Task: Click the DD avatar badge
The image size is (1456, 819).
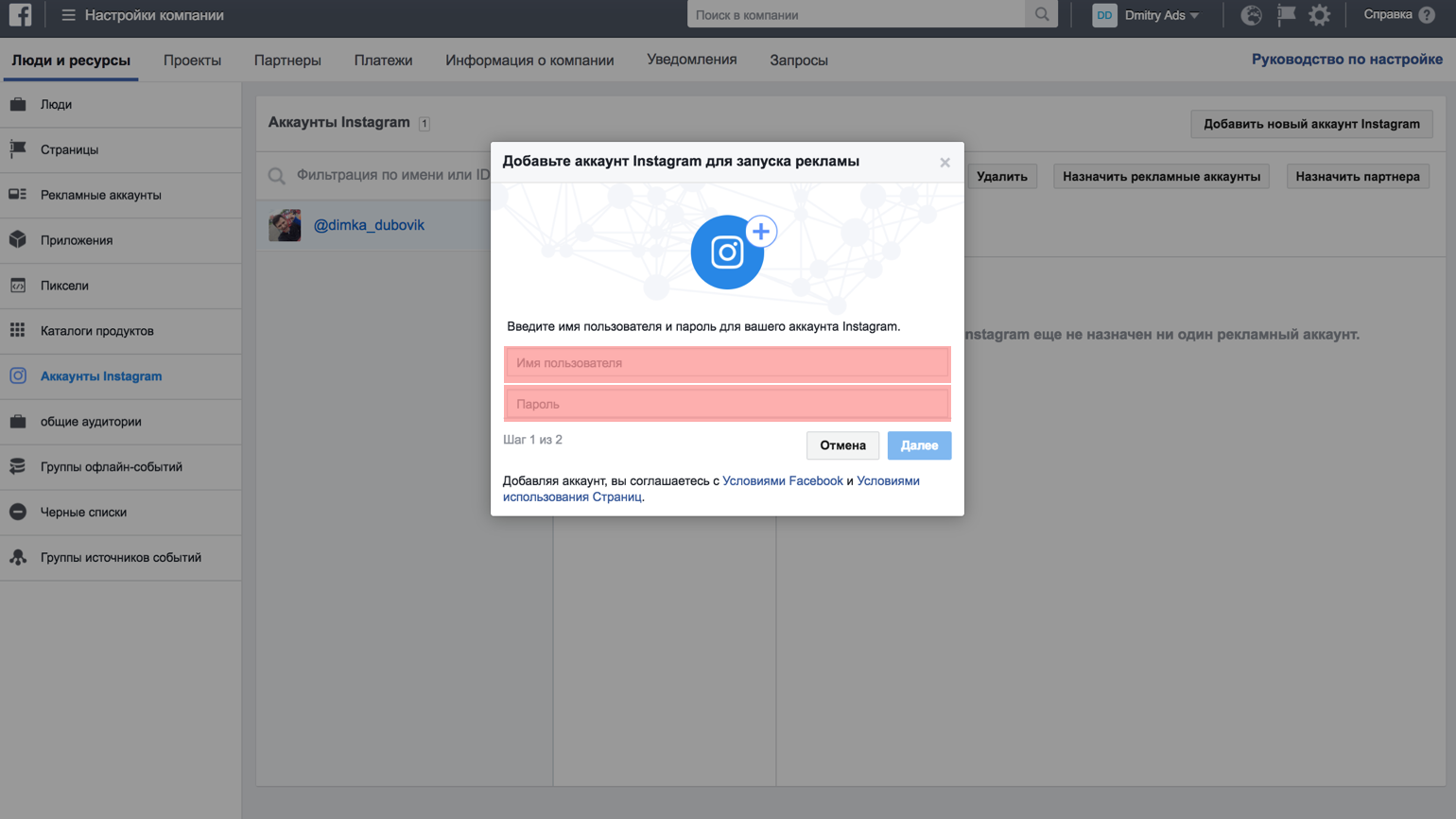Action: point(1104,15)
